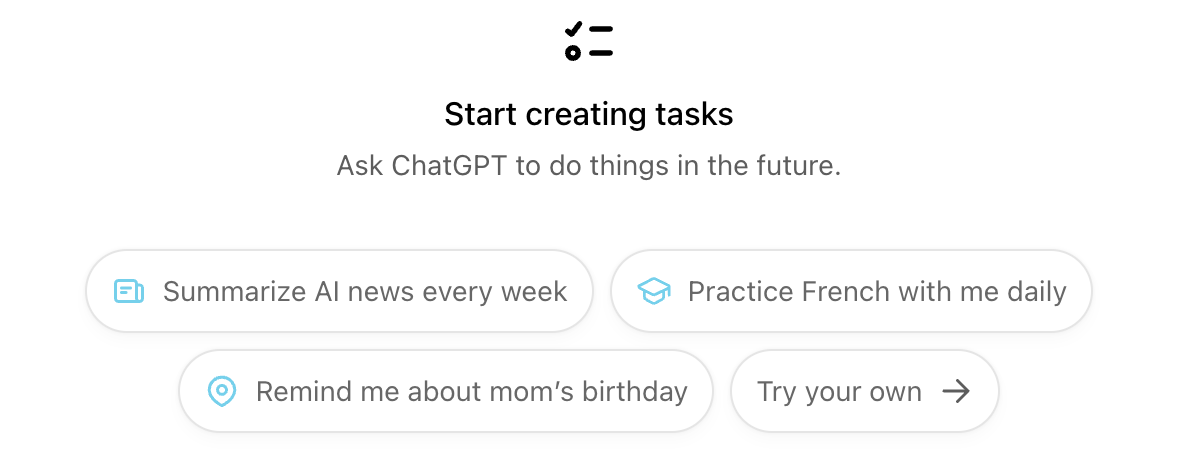Click the newspaper icon in the AI news suggestion
The image size is (1184, 450).
click(x=129, y=291)
